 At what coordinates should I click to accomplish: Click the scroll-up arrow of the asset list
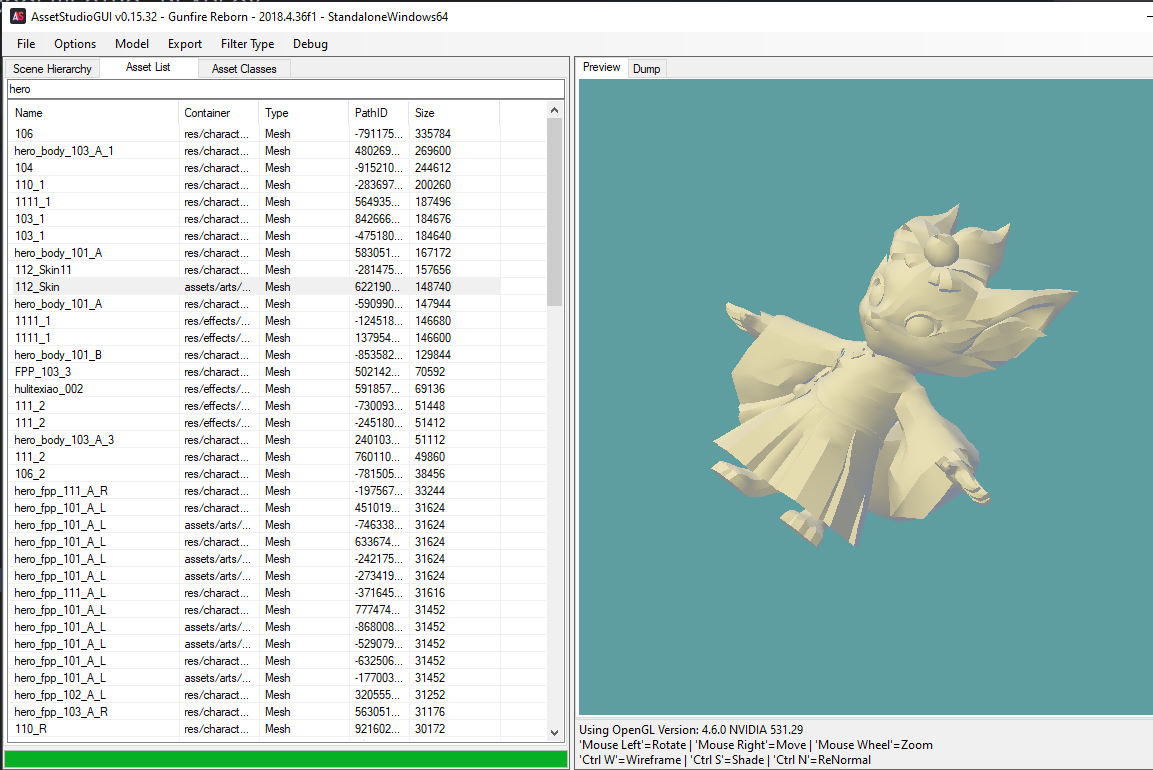point(555,110)
